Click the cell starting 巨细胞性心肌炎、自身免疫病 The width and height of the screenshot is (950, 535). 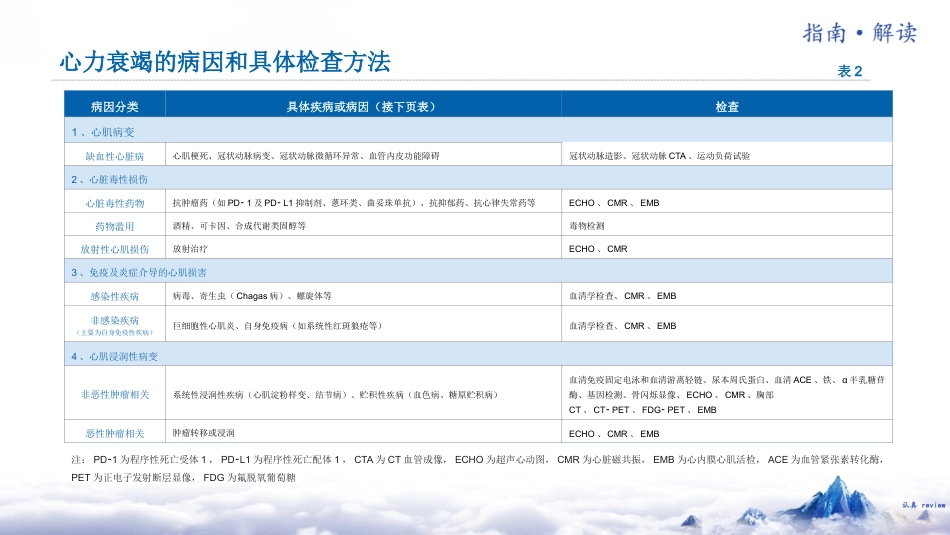[x=363, y=325]
